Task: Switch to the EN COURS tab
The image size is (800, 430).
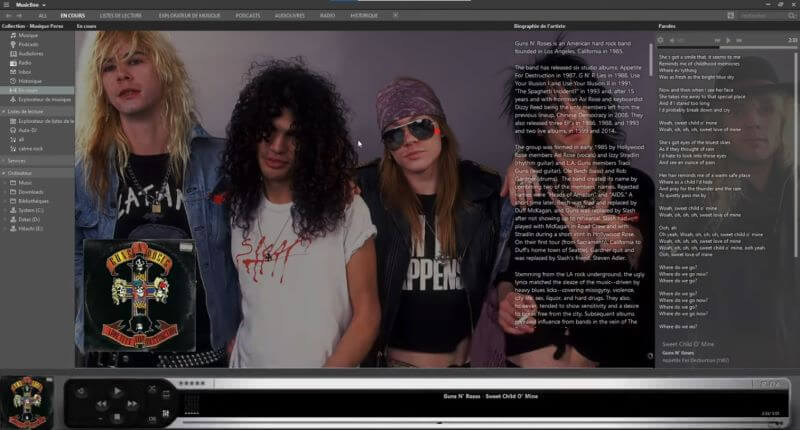Action: 73,16
